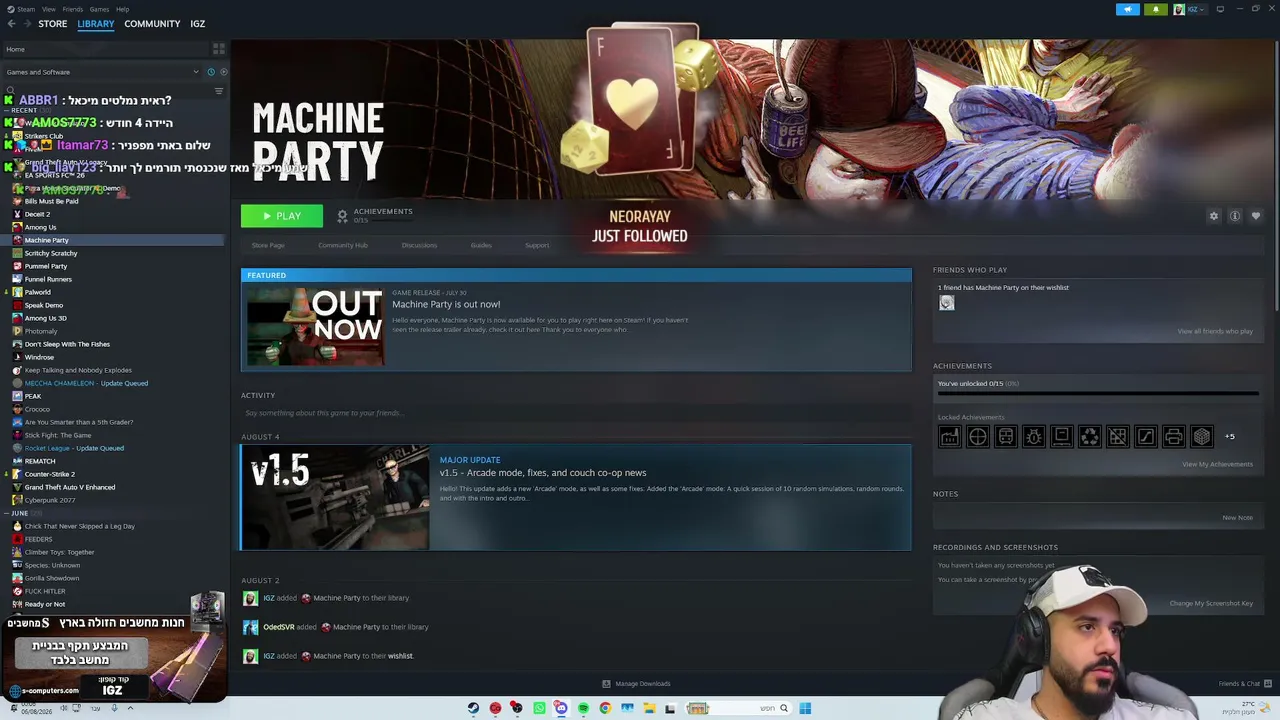The width and height of the screenshot is (1280, 720).
Task: Open the Community Hub tab
Action: [x=343, y=245]
